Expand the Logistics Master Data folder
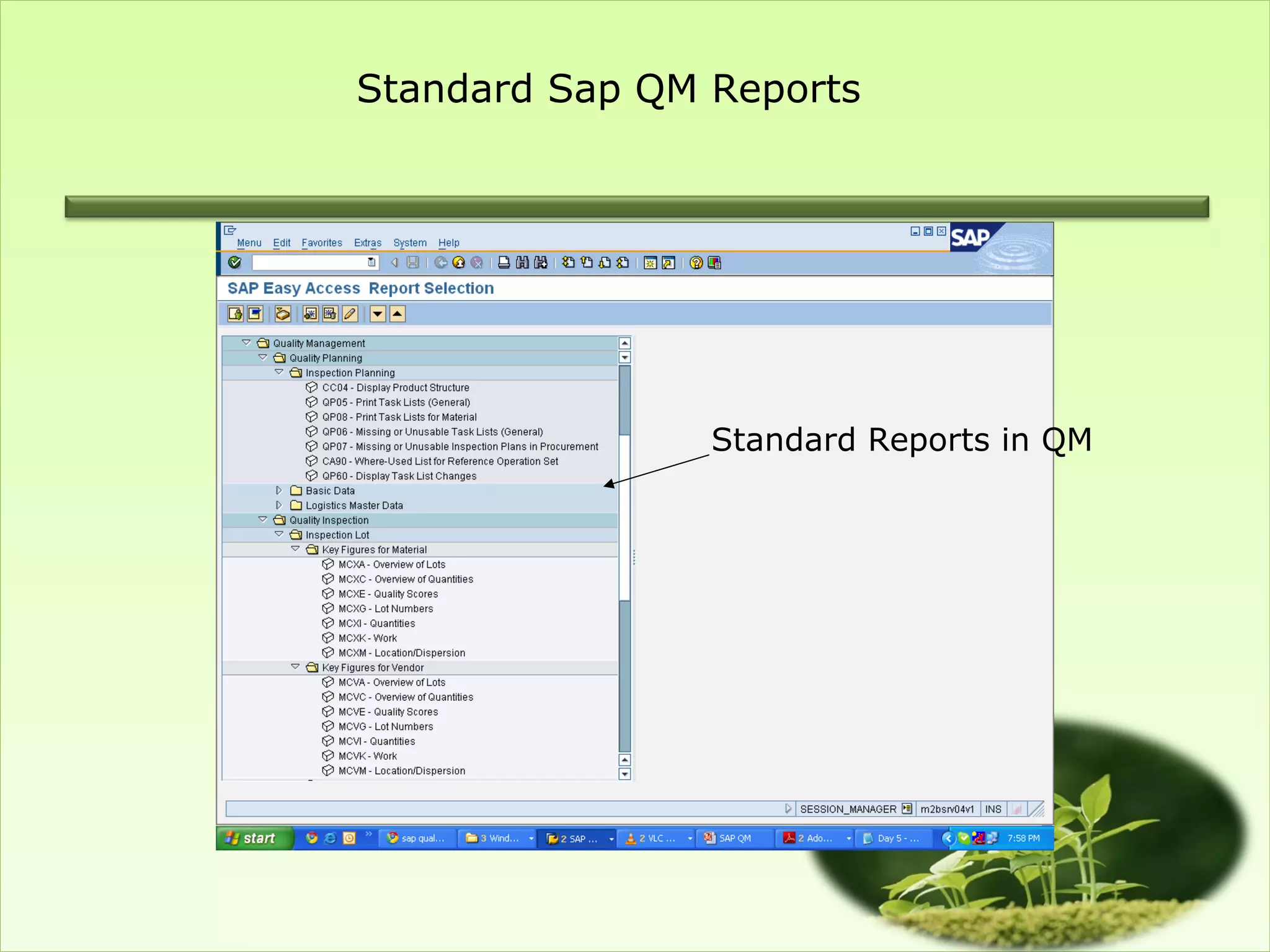This screenshot has width=1270, height=952. click(x=279, y=505)
